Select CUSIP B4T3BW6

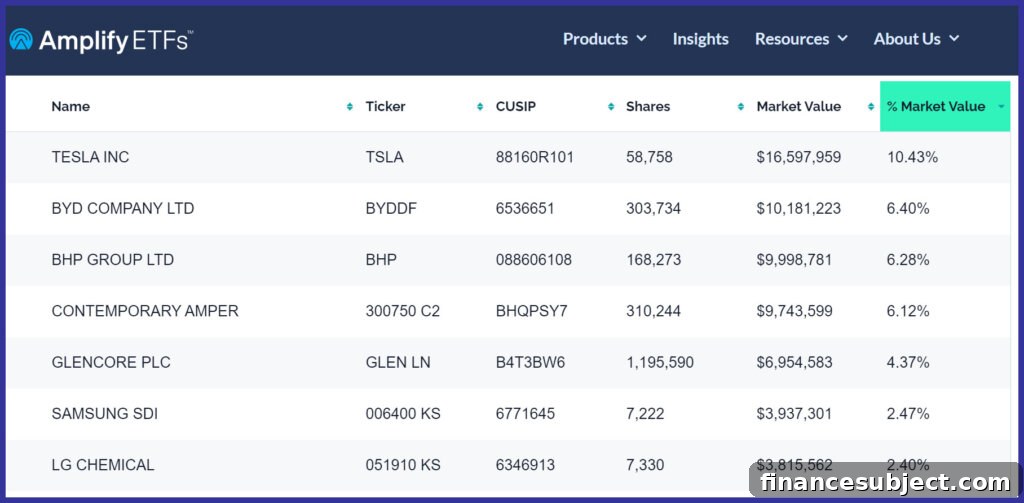[x=530, y=363]
